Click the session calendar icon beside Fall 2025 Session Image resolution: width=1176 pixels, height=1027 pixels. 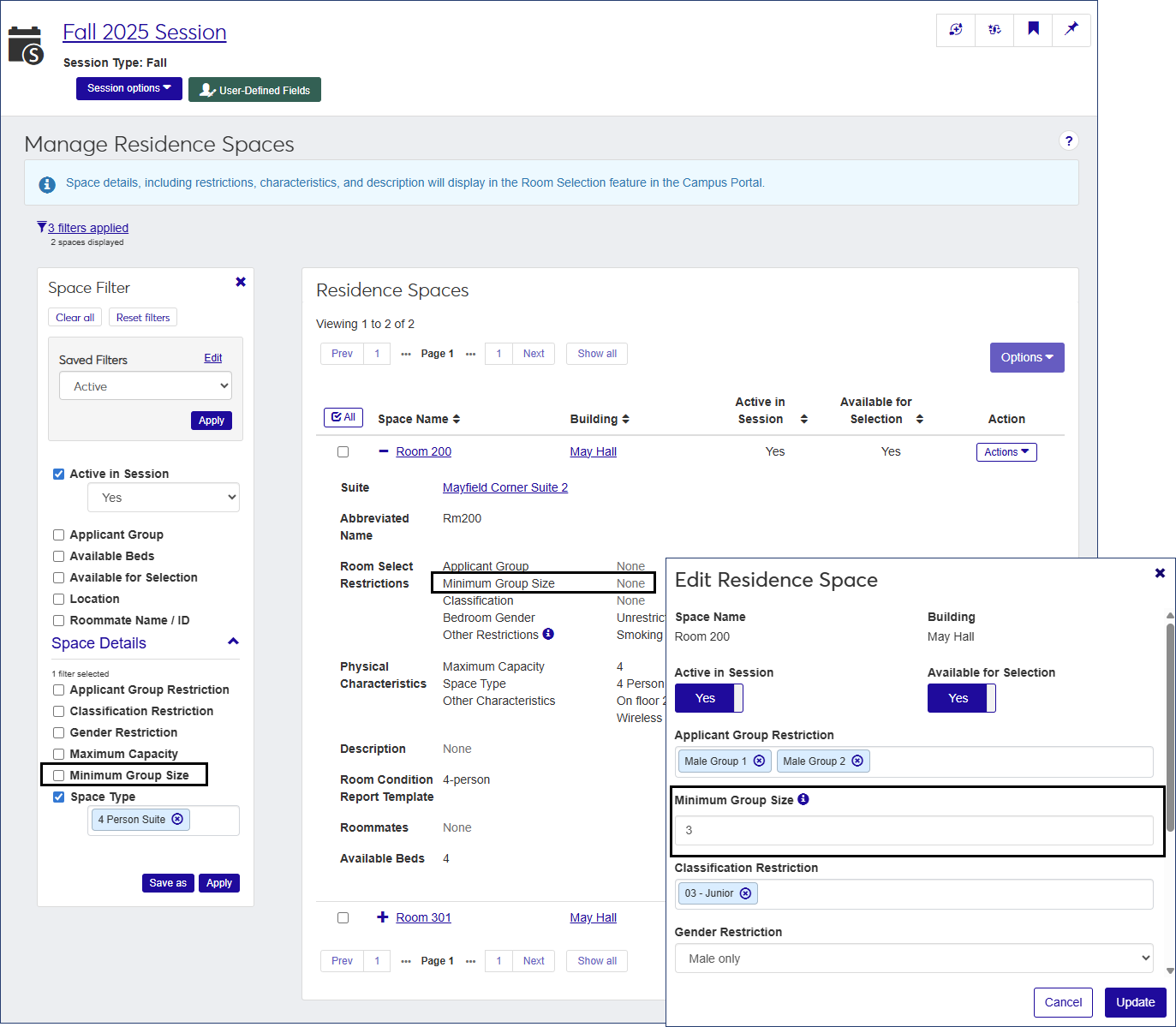click(25, 43)
